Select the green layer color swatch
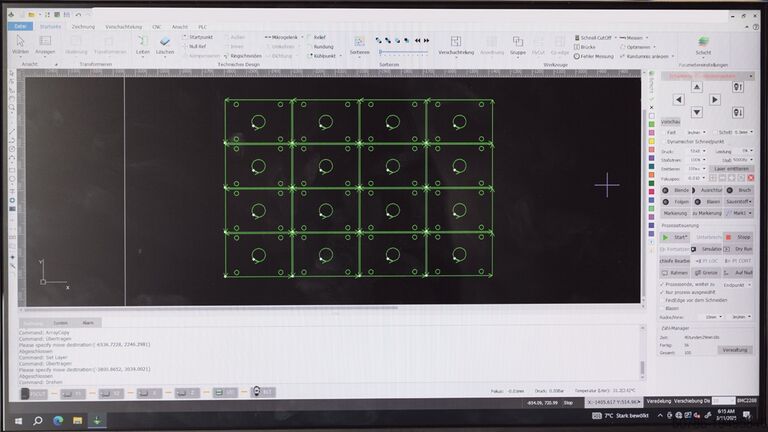This screenshot has height=432, width=768. point(652,124)
